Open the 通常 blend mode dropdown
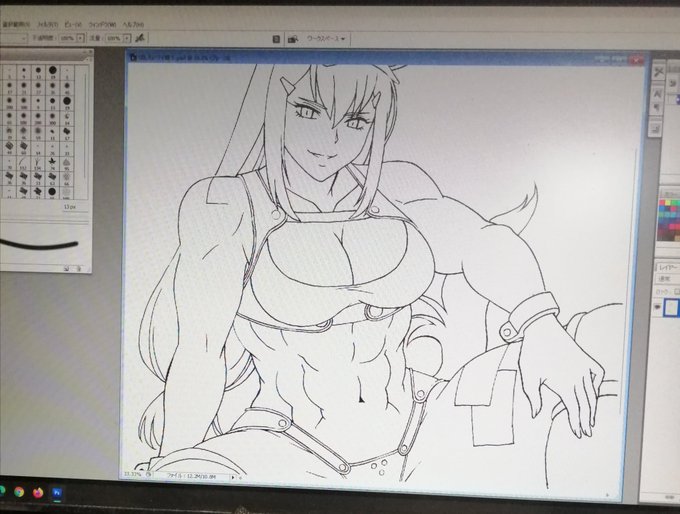 pyautogui.click(x=667, y=279)
